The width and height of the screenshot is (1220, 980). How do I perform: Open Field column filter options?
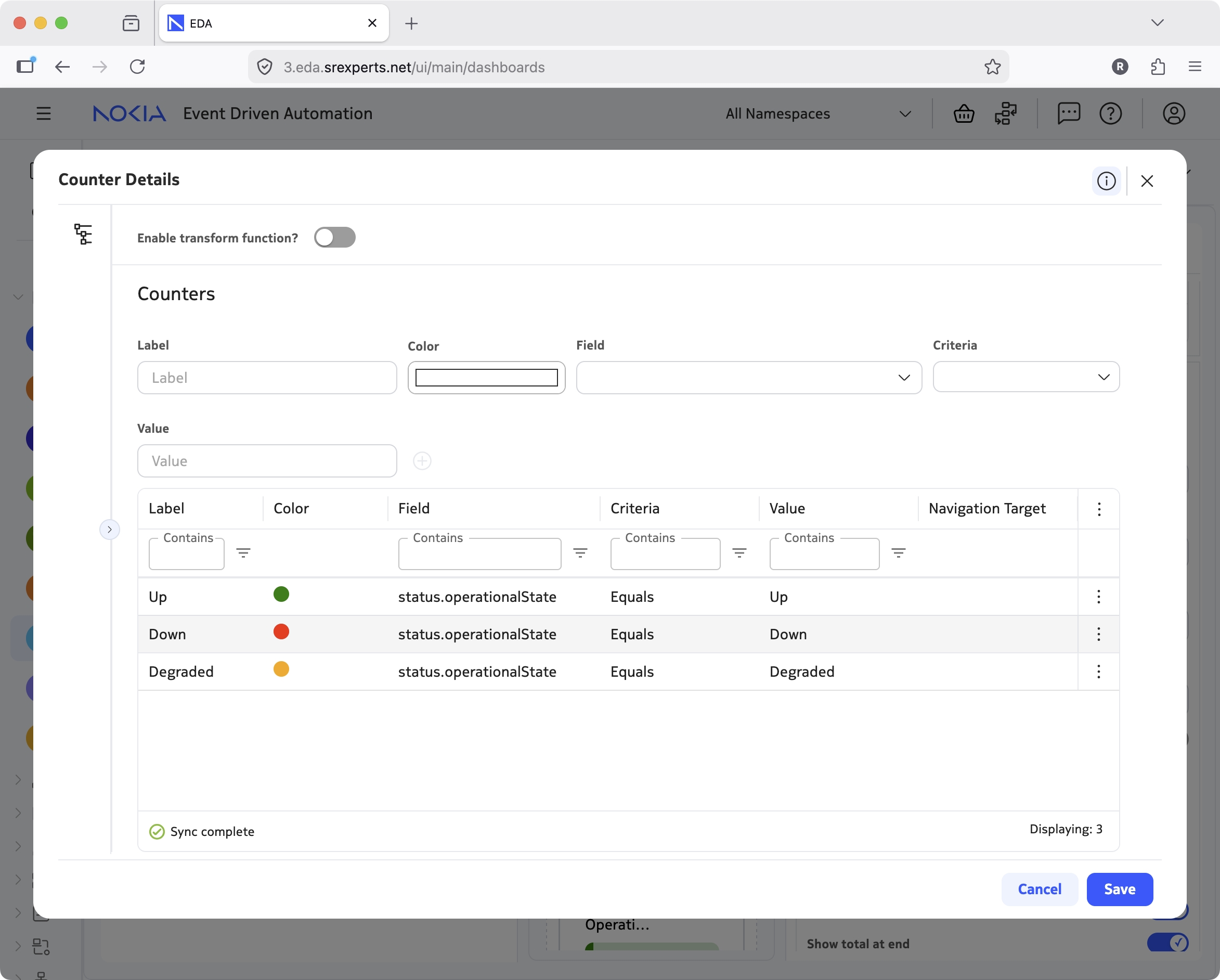[x=580, y=553]
